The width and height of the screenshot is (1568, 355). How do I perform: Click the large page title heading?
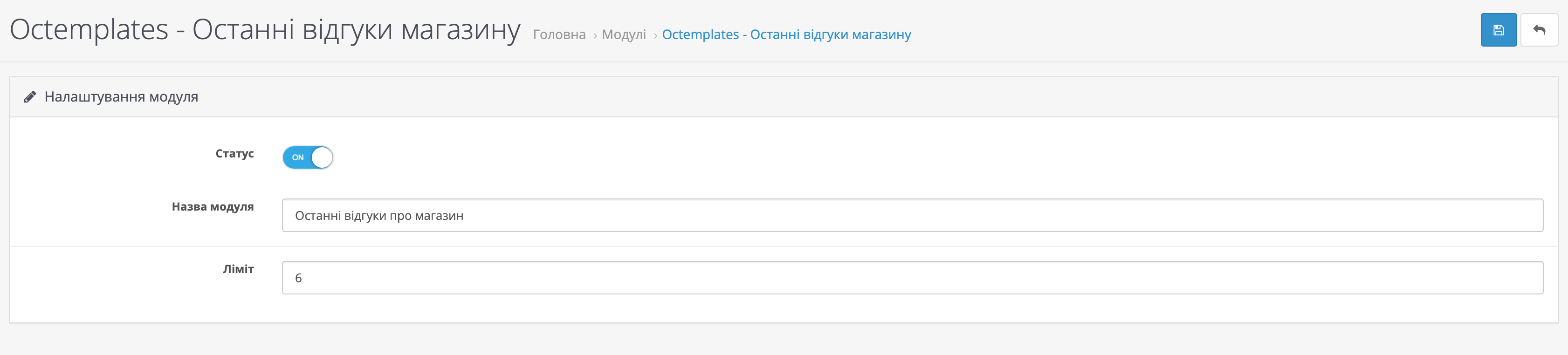coord(265,30)
